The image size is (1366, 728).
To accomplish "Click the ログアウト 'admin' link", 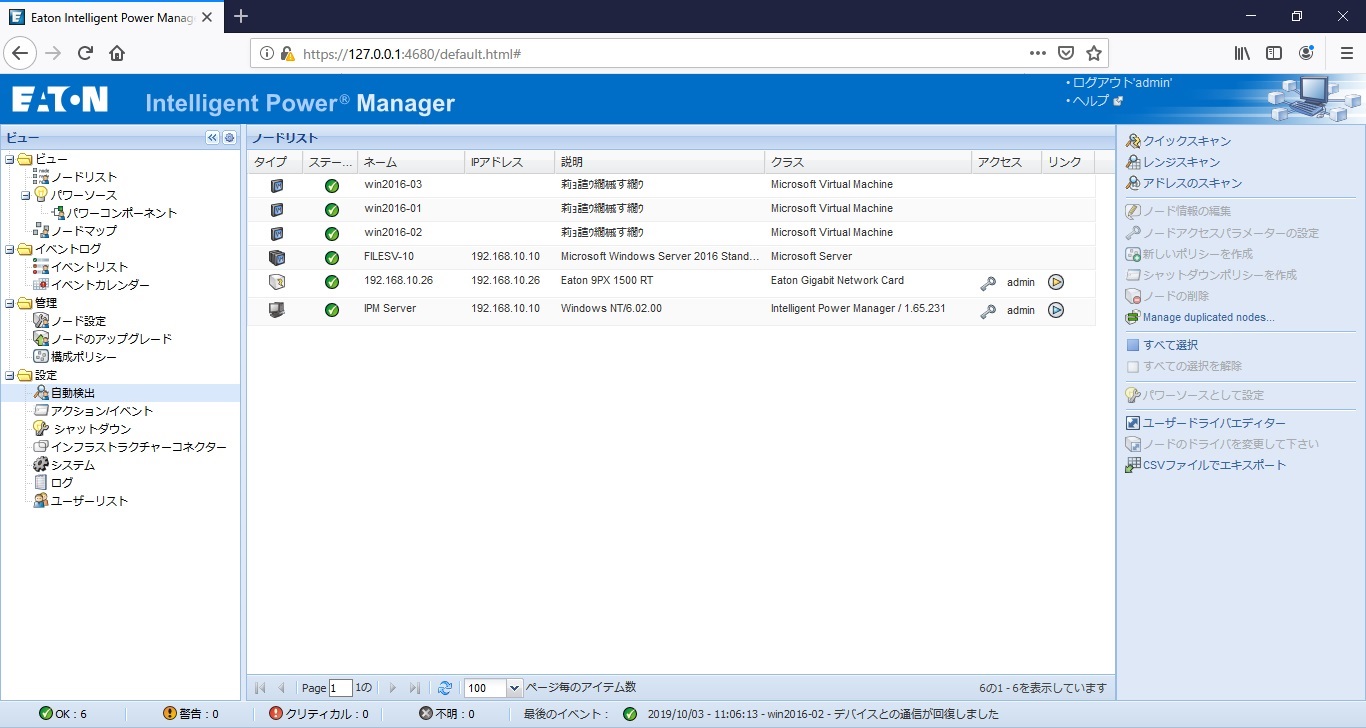I will [1122, 83].
